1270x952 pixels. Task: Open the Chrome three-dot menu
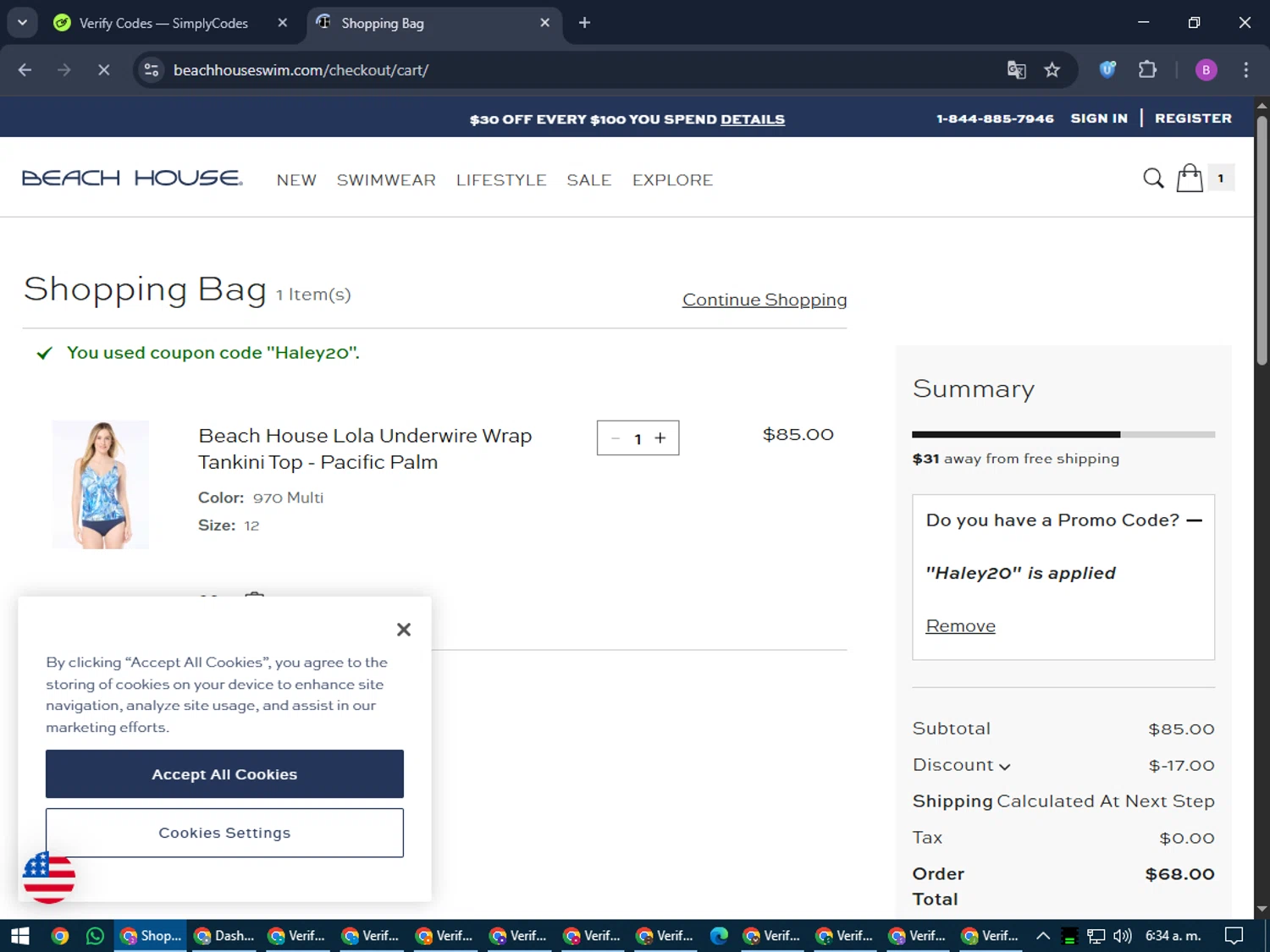pyautogui.click(x=1245, y=70)
